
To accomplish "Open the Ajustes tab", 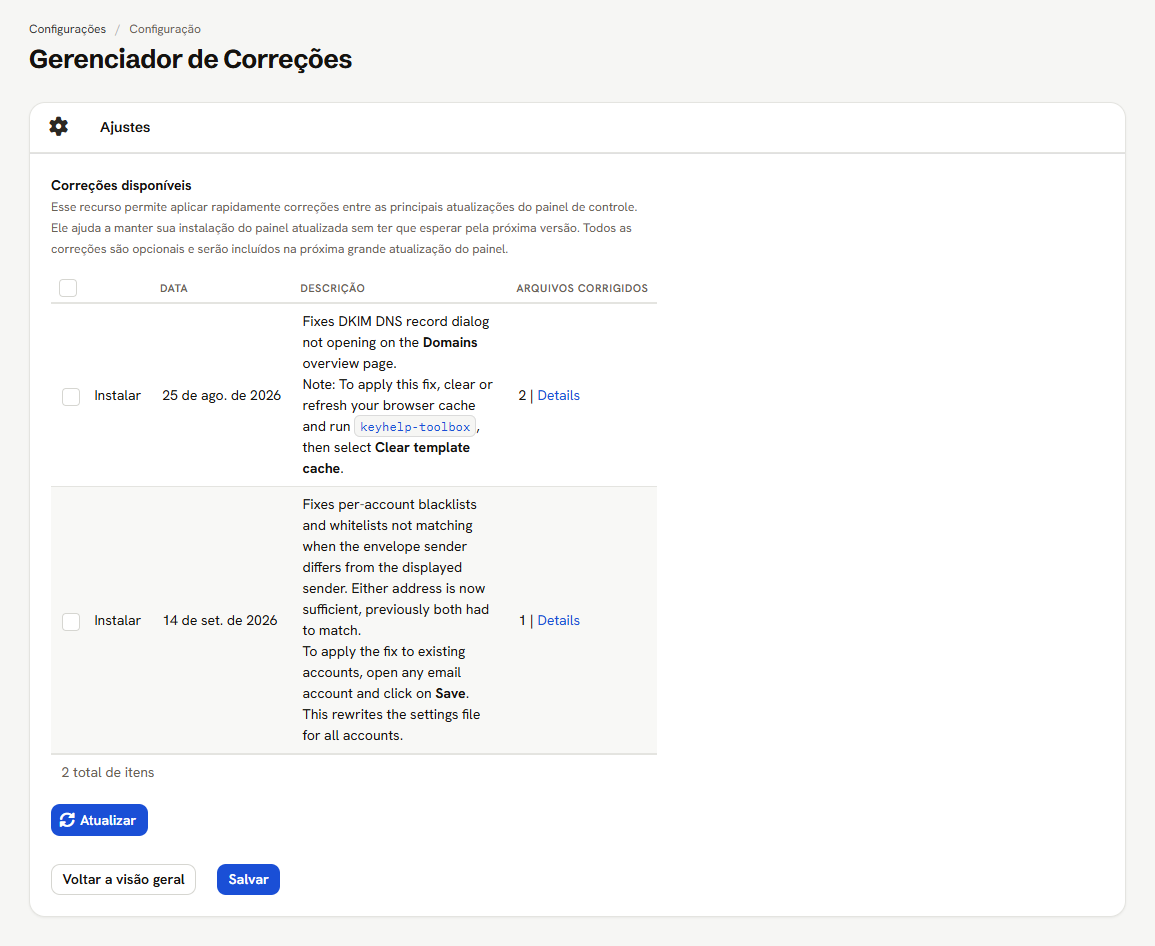I will click(x=124, y=127).
